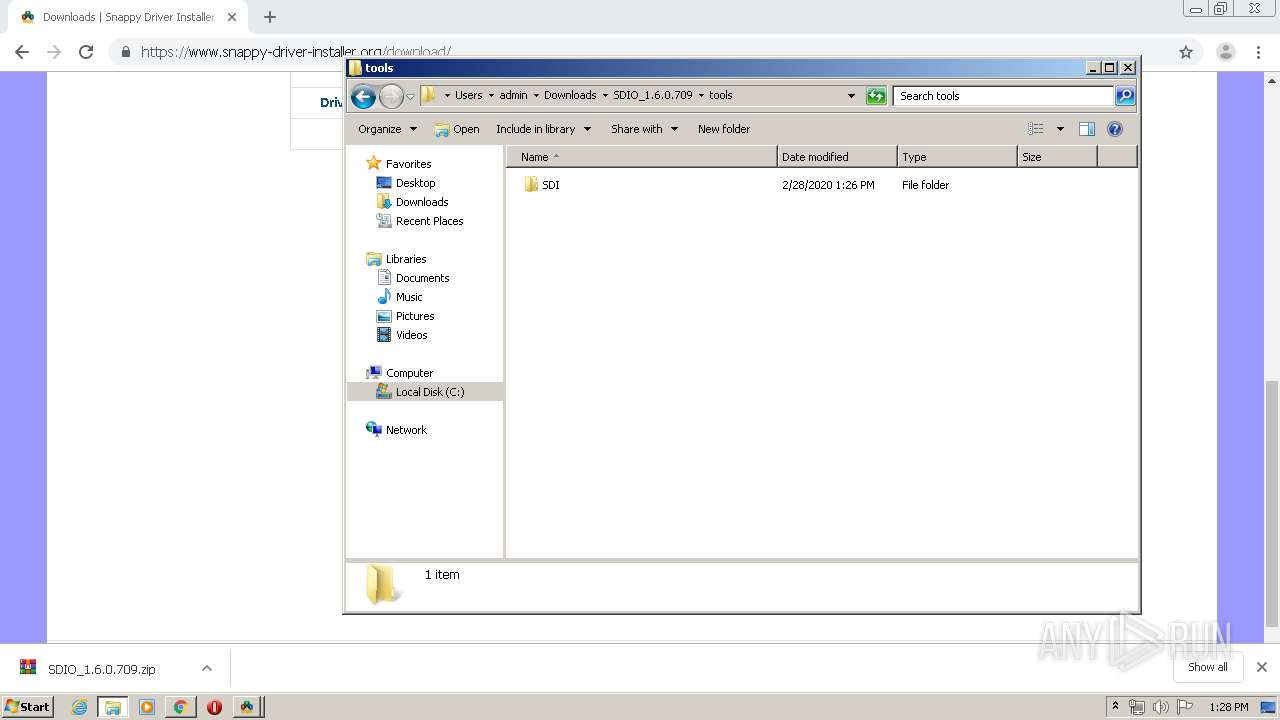Select the Downloads | Snappy Driver Installer tab
This screenshot has height=720, width=1280.
coord(128,17)
